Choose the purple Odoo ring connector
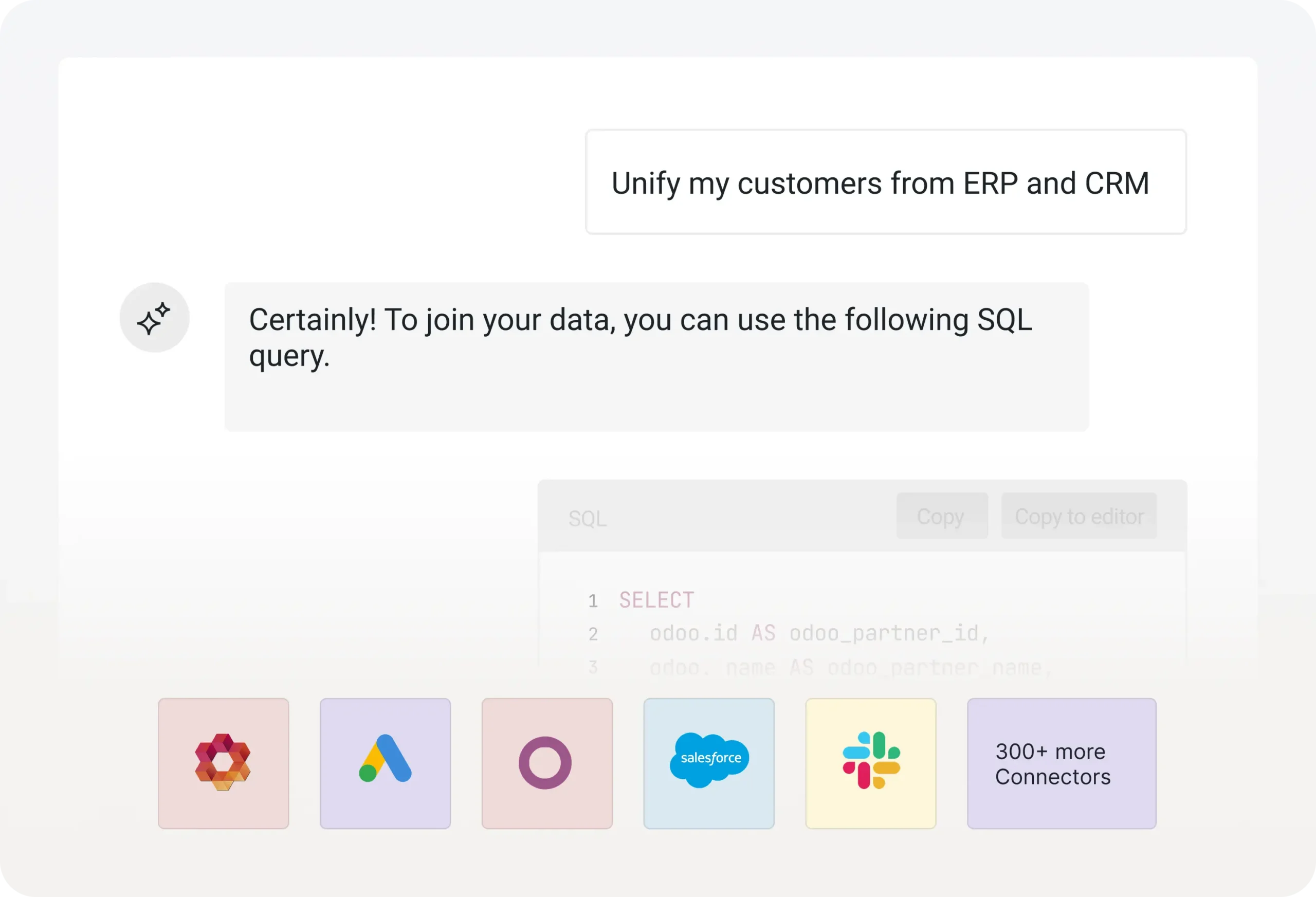1316x897 pixels. (x=547, y=763)
